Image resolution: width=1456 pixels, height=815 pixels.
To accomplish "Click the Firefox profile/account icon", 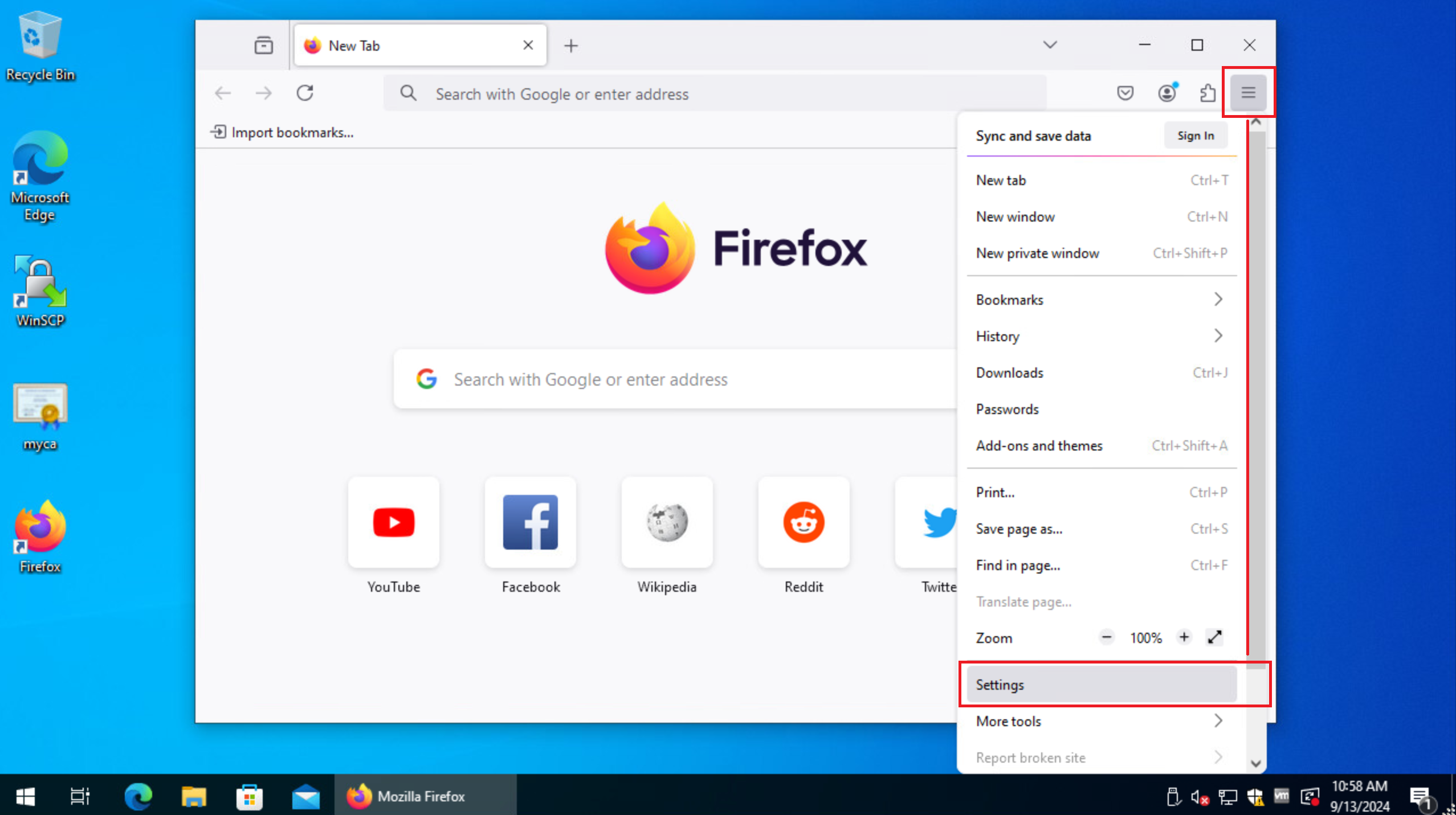I will 1168,93.
